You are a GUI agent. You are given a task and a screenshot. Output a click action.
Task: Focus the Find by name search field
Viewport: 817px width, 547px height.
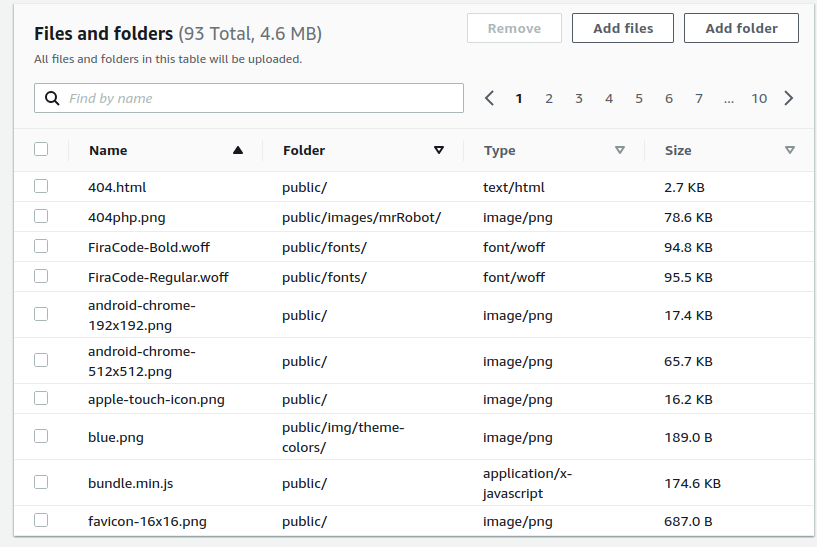click(x=249, y=98)
